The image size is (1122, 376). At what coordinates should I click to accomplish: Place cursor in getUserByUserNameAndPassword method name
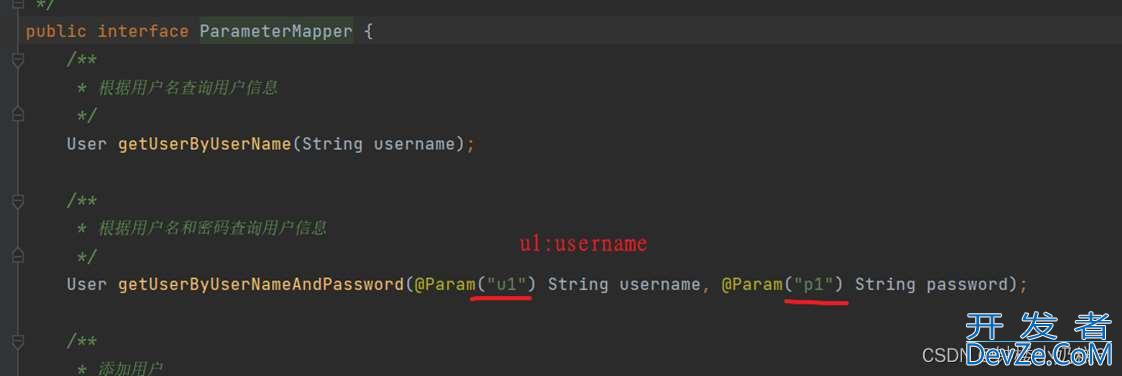pyautogui.click(x=261, y=284)
